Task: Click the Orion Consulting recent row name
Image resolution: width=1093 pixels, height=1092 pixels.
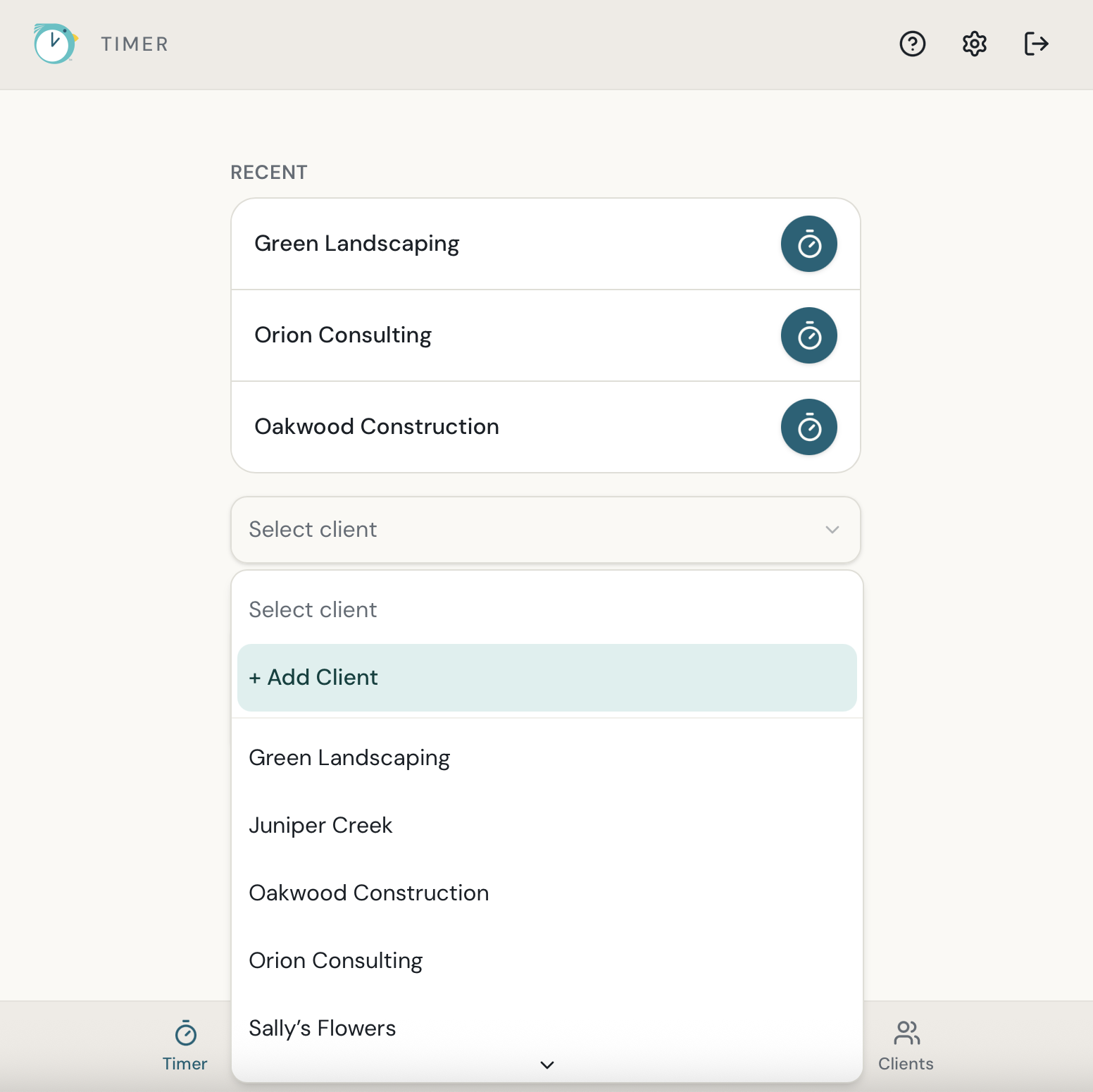Action: click(343, 335)
